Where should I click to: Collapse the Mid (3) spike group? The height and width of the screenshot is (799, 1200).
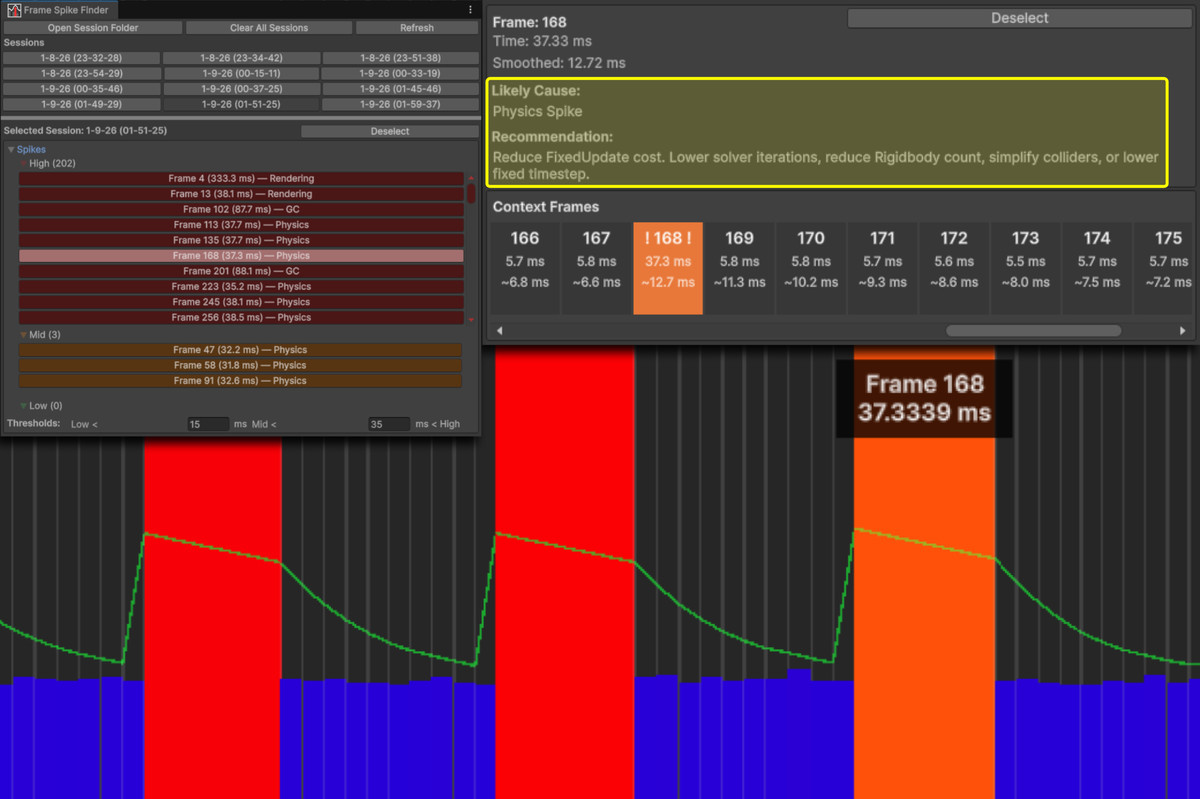coord(22,334)
